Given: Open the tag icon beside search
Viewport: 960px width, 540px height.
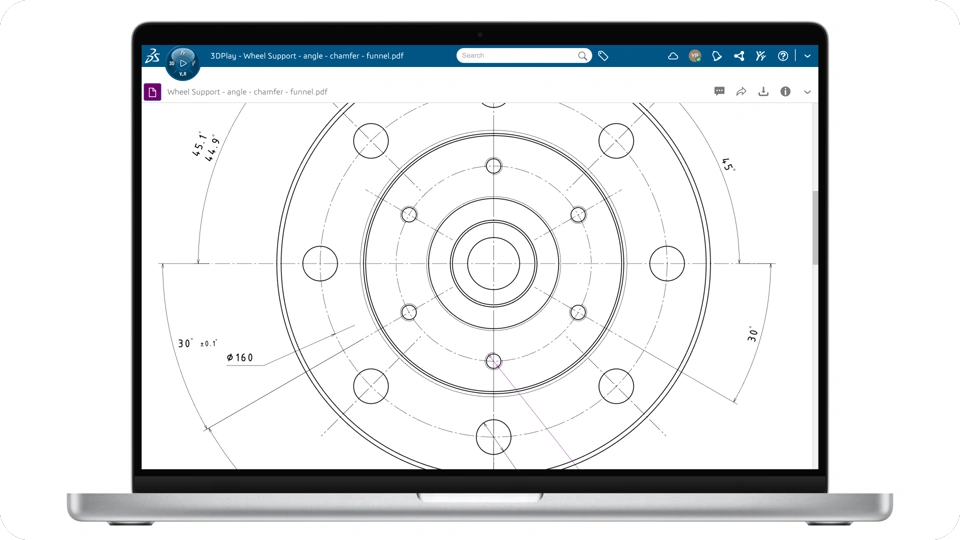Looking at the screenshot, I should click(603, 56).
